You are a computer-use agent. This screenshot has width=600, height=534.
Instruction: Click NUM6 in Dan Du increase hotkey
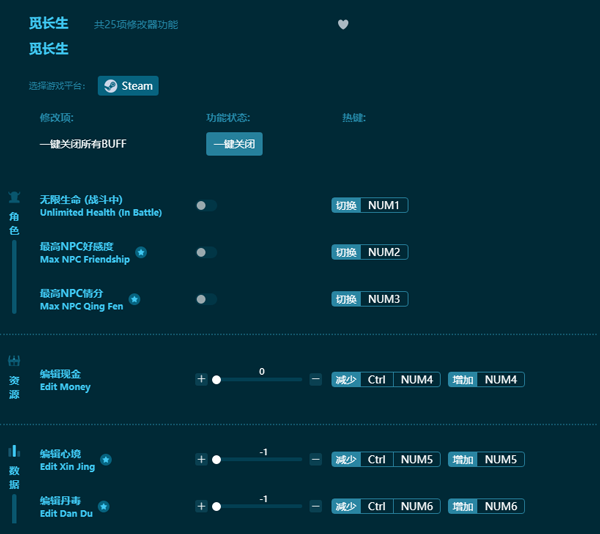click(501, 506)
